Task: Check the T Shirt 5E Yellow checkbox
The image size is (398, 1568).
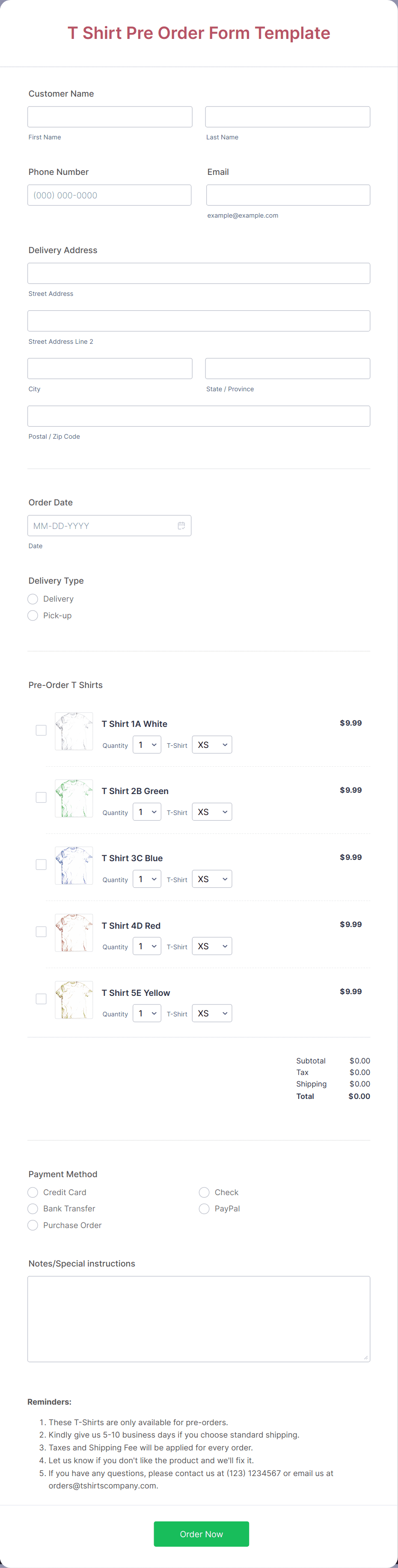Action: tap(41, 998)
